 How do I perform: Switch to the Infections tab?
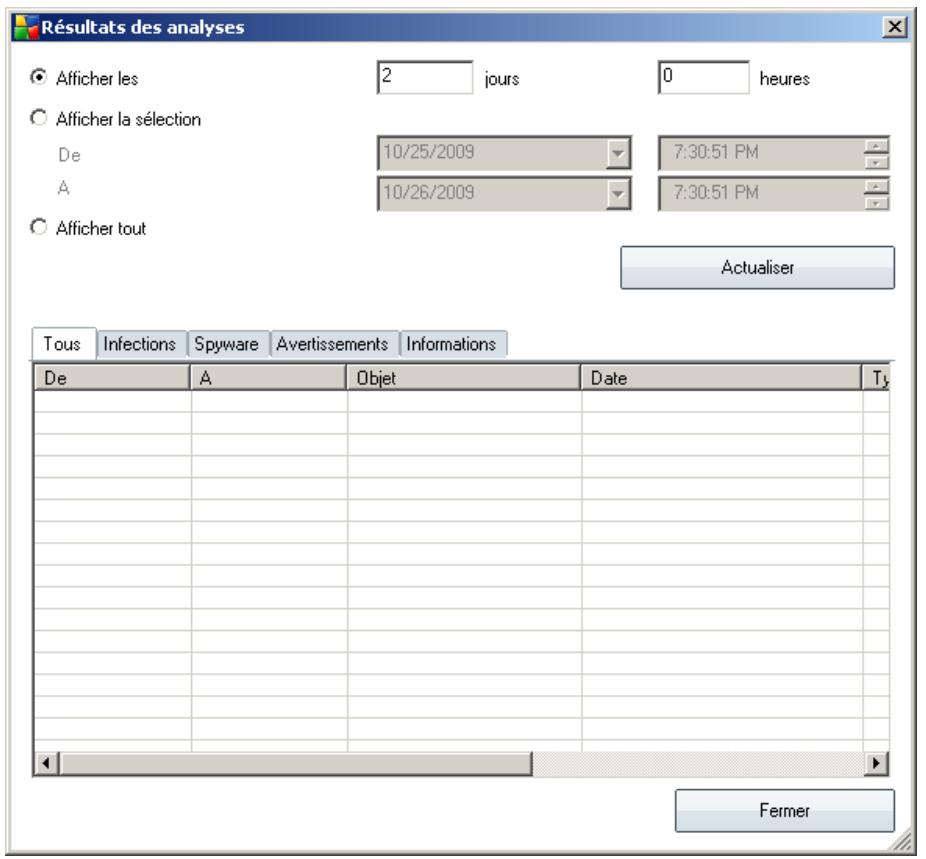[x=141, y=344]
